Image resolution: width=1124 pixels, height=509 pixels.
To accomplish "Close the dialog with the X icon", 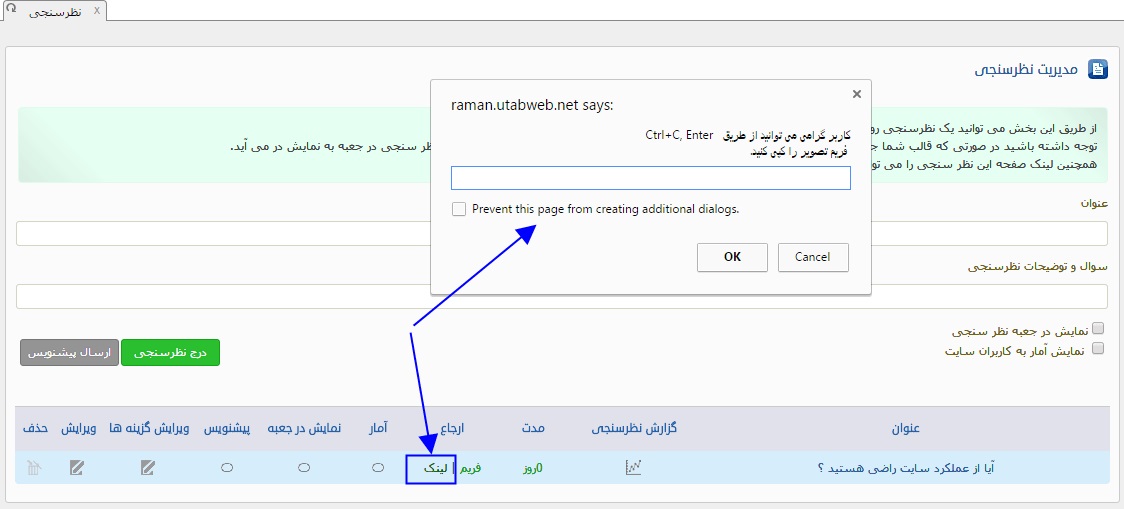I will 856,94.
